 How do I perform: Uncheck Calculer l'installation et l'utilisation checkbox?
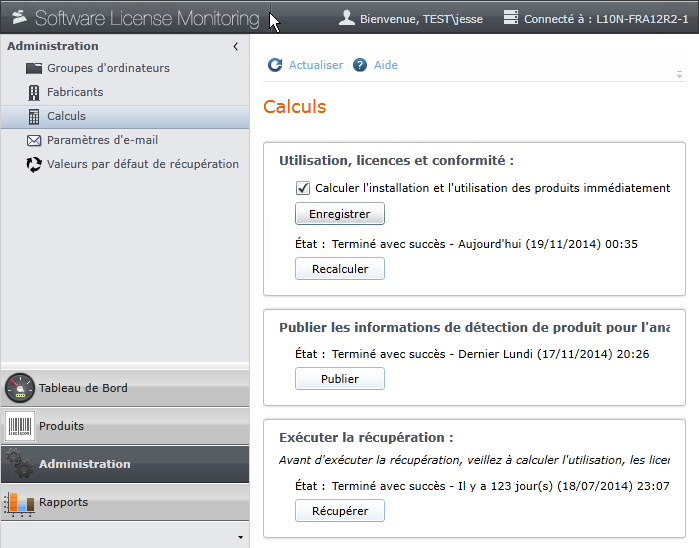[303, 188]
